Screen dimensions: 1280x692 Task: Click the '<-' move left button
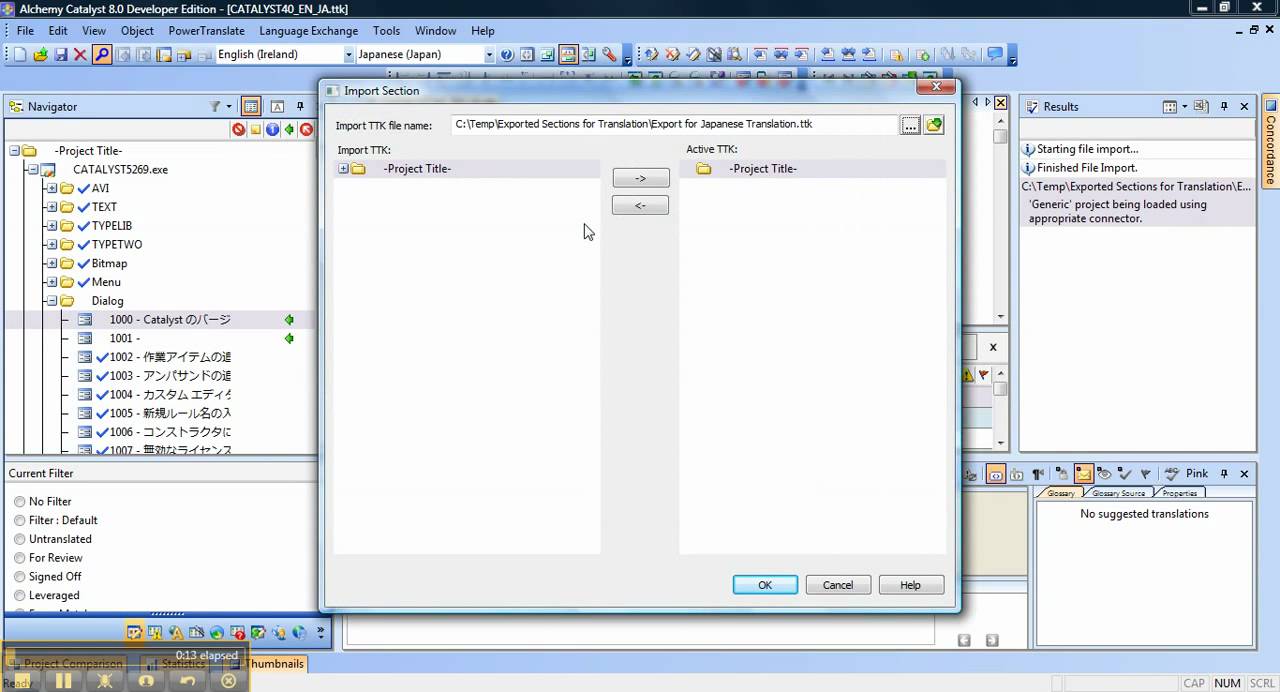click(x=640, y=205)
